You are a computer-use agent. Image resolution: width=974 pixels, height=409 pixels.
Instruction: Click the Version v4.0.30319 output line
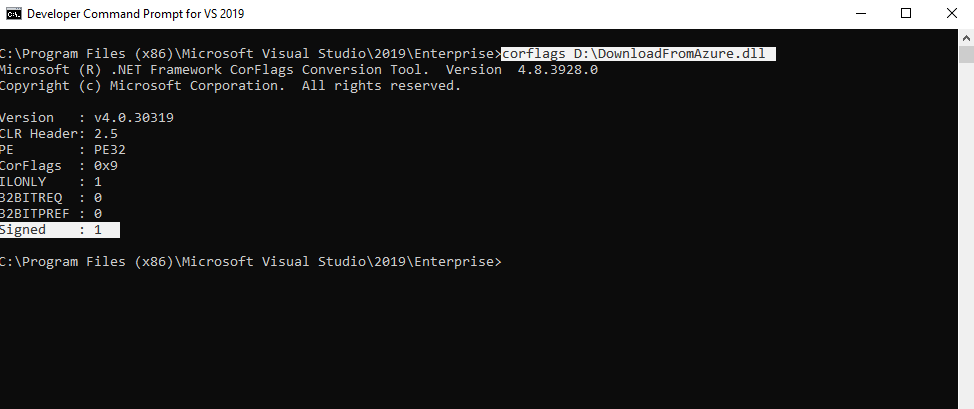87,117
